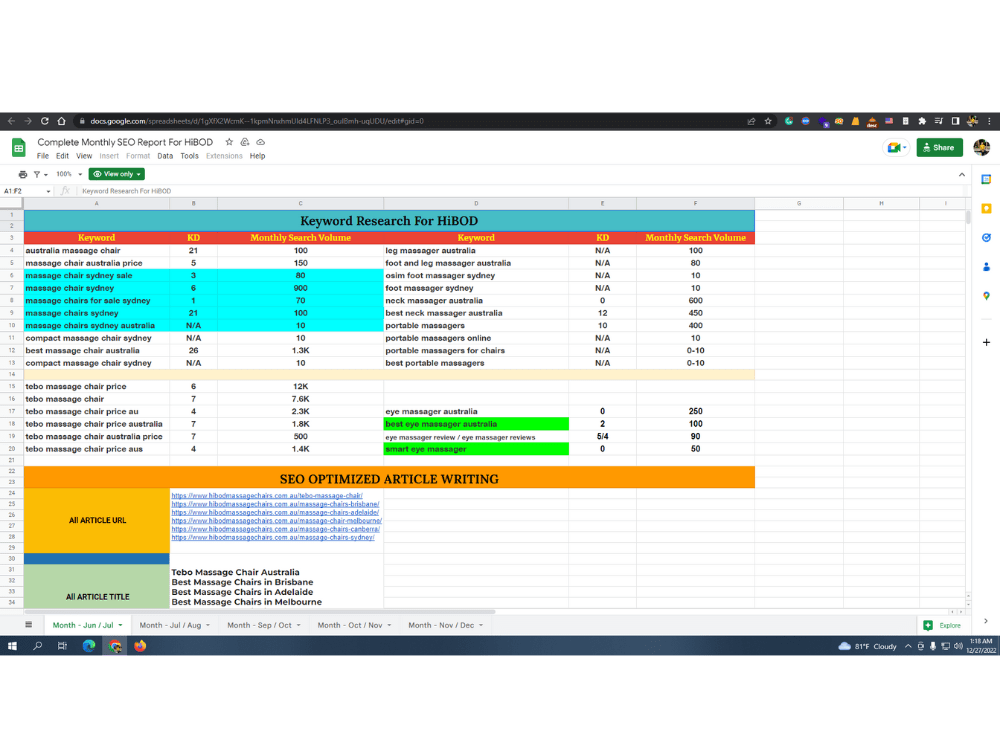1000x750 pixels.
Task: Open the 100% zoom dropdown
Action: (x=69, y=174)
